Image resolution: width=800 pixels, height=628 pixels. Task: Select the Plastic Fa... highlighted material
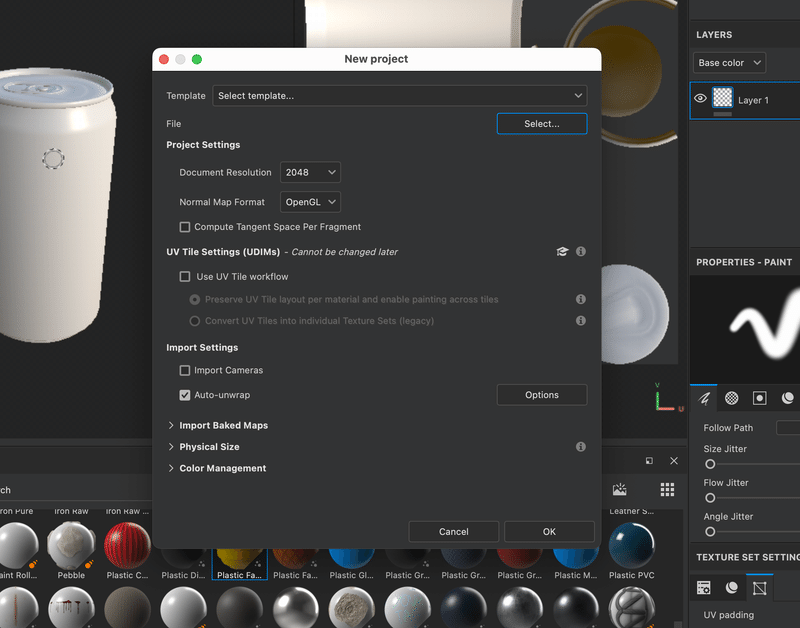tap(239, 564)
